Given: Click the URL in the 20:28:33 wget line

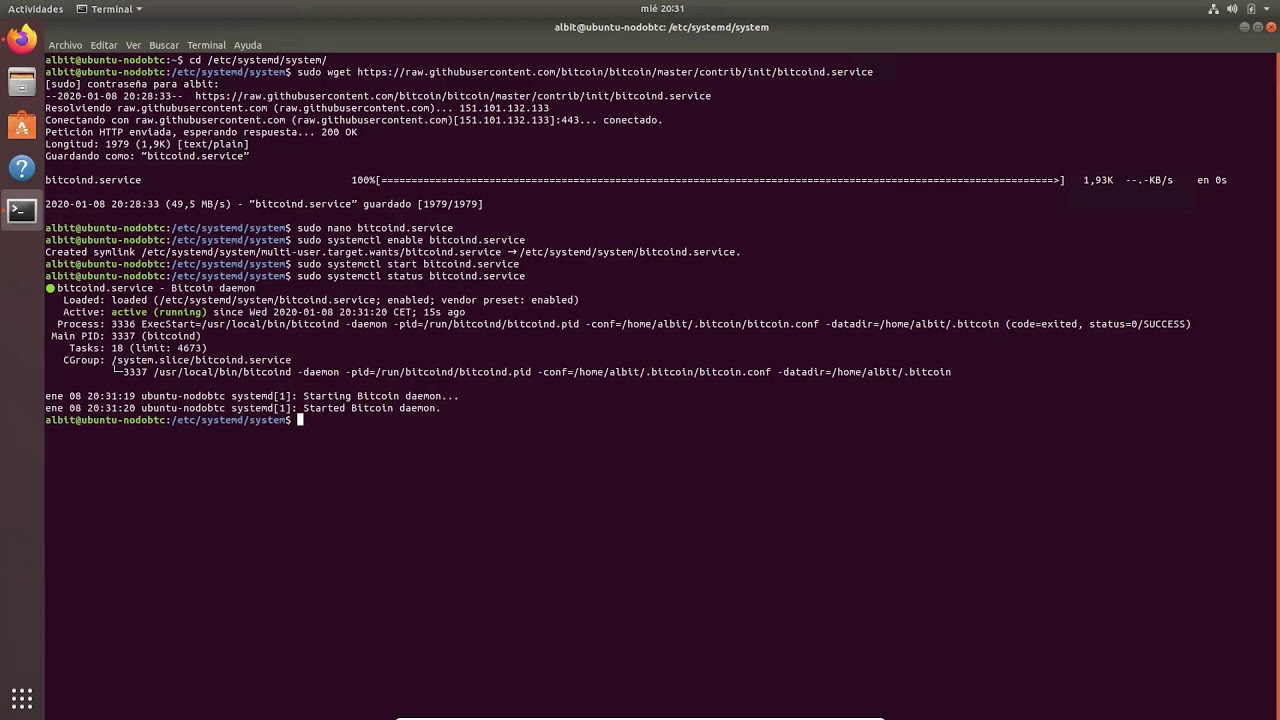Looking at the screenshot, I should [453, 96].
